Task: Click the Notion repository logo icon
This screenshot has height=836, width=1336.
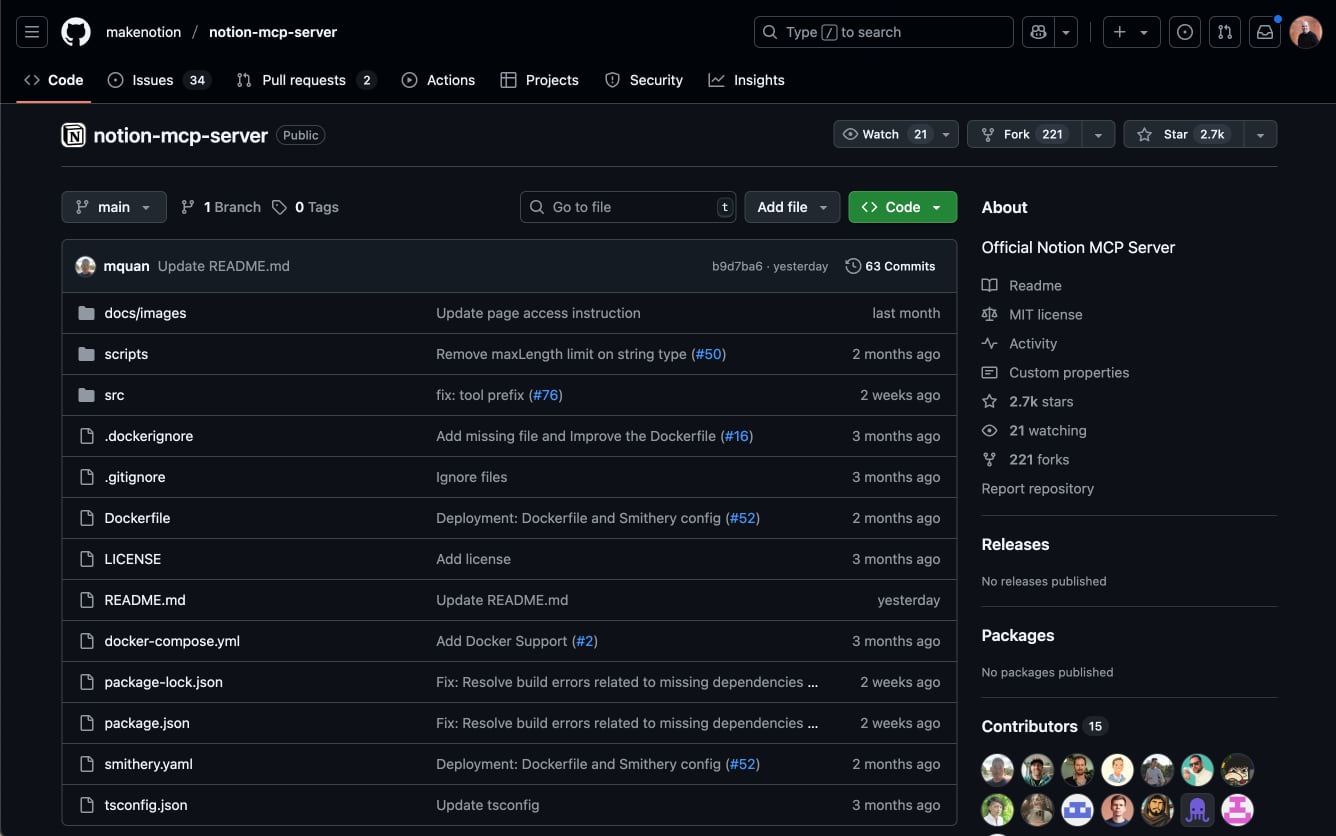Action: (x=74, y=135)
